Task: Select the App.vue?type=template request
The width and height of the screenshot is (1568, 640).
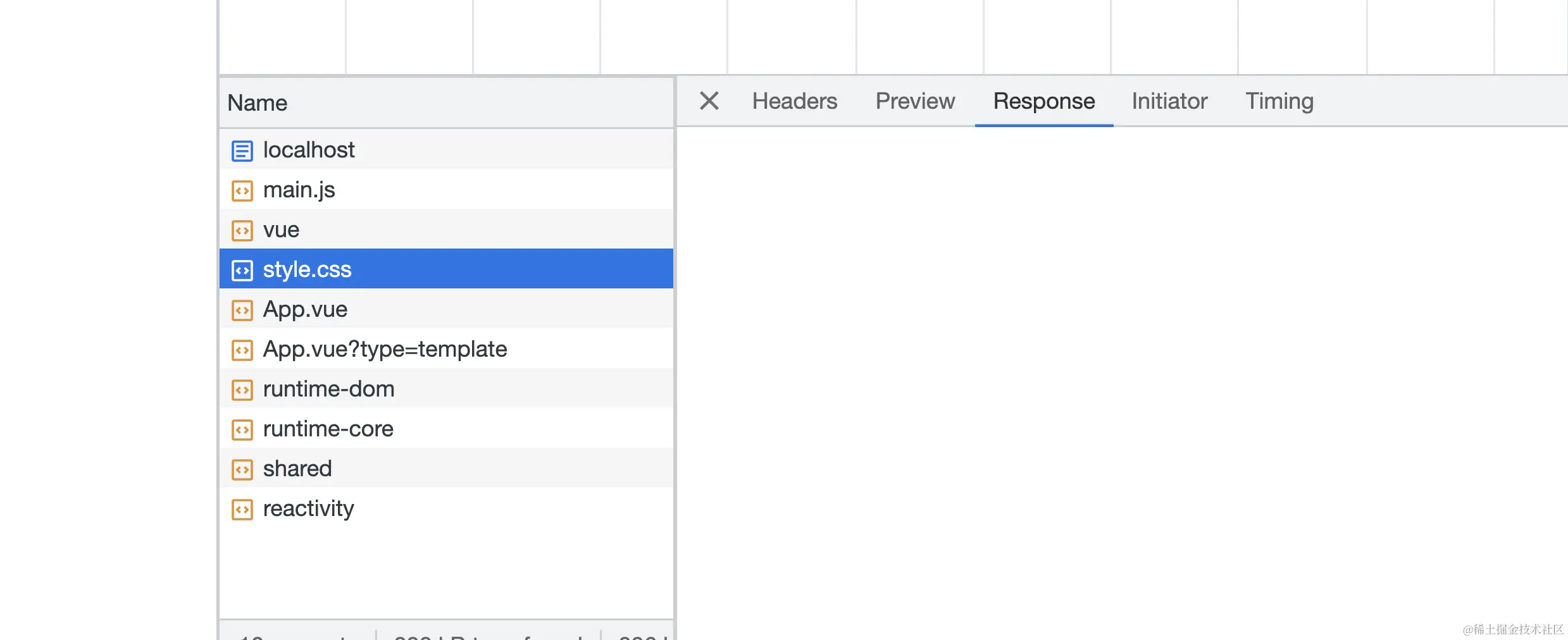Action: 446,349
